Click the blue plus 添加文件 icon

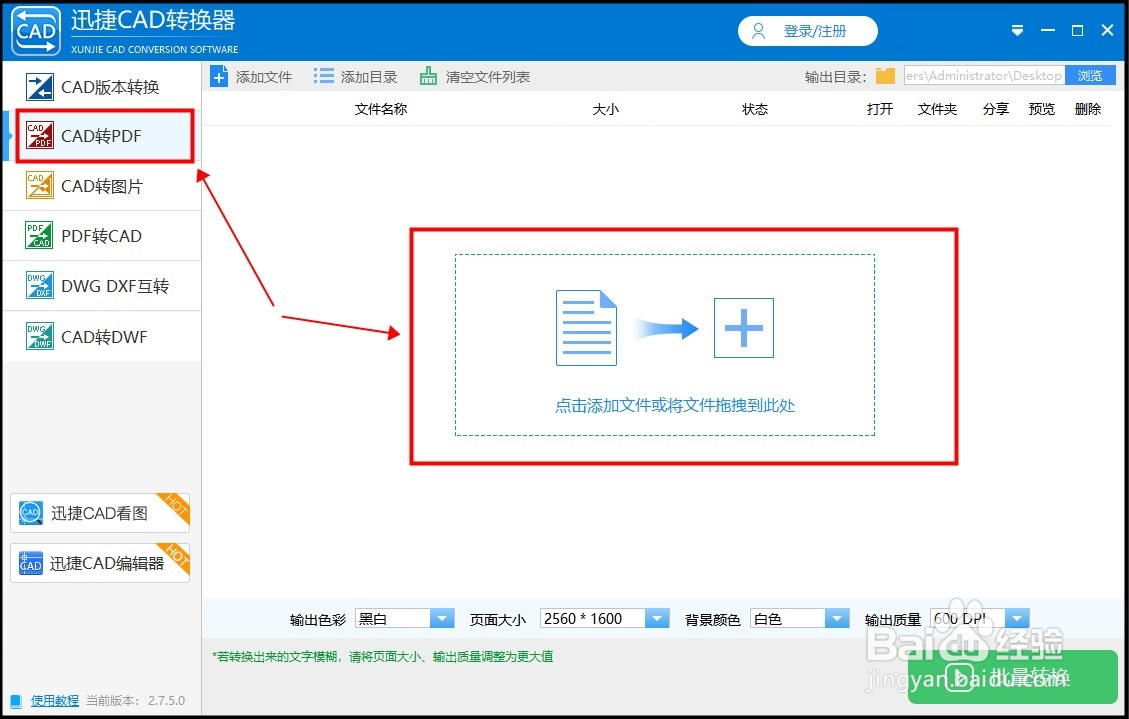tap(220, 76)
